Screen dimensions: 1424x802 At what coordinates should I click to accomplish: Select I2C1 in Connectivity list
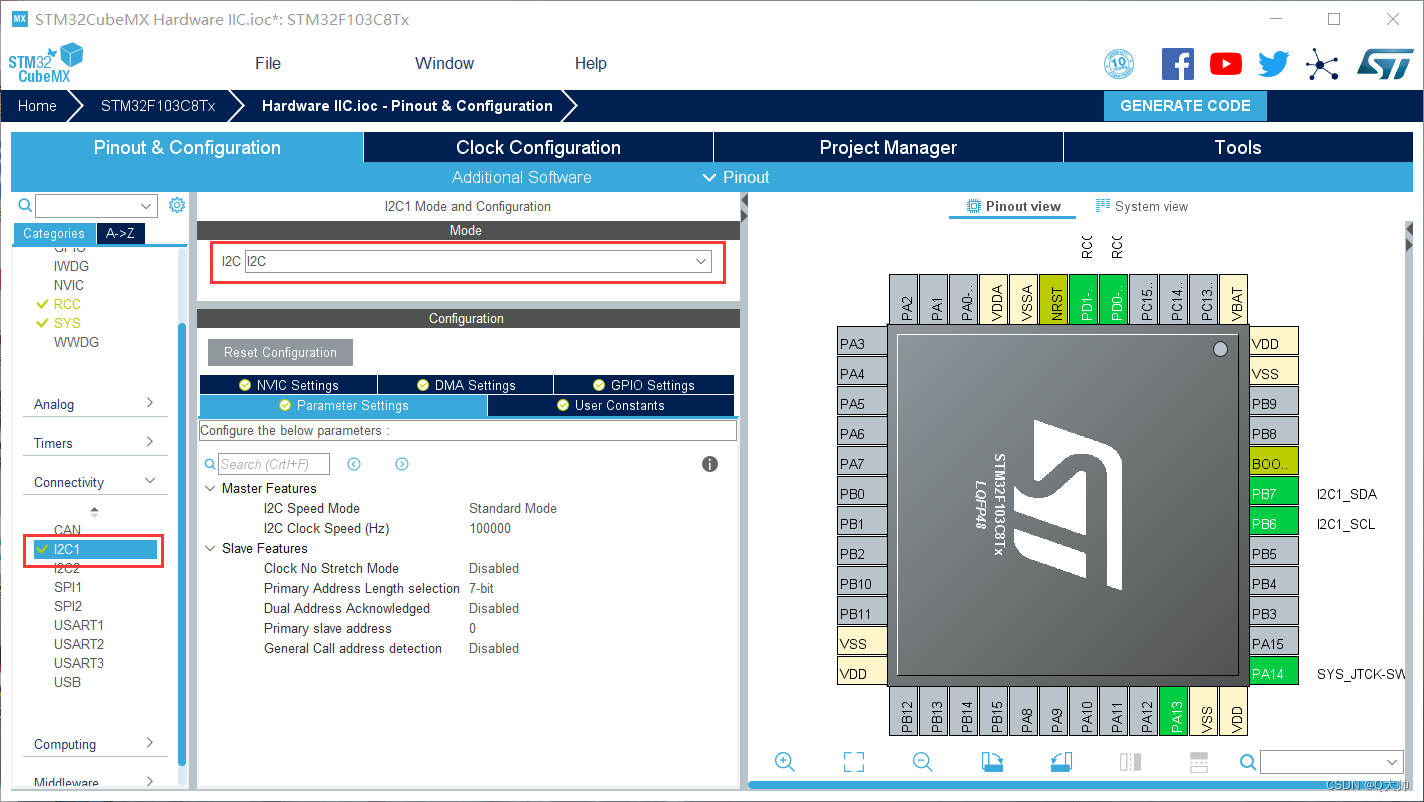tap(95, 549)
